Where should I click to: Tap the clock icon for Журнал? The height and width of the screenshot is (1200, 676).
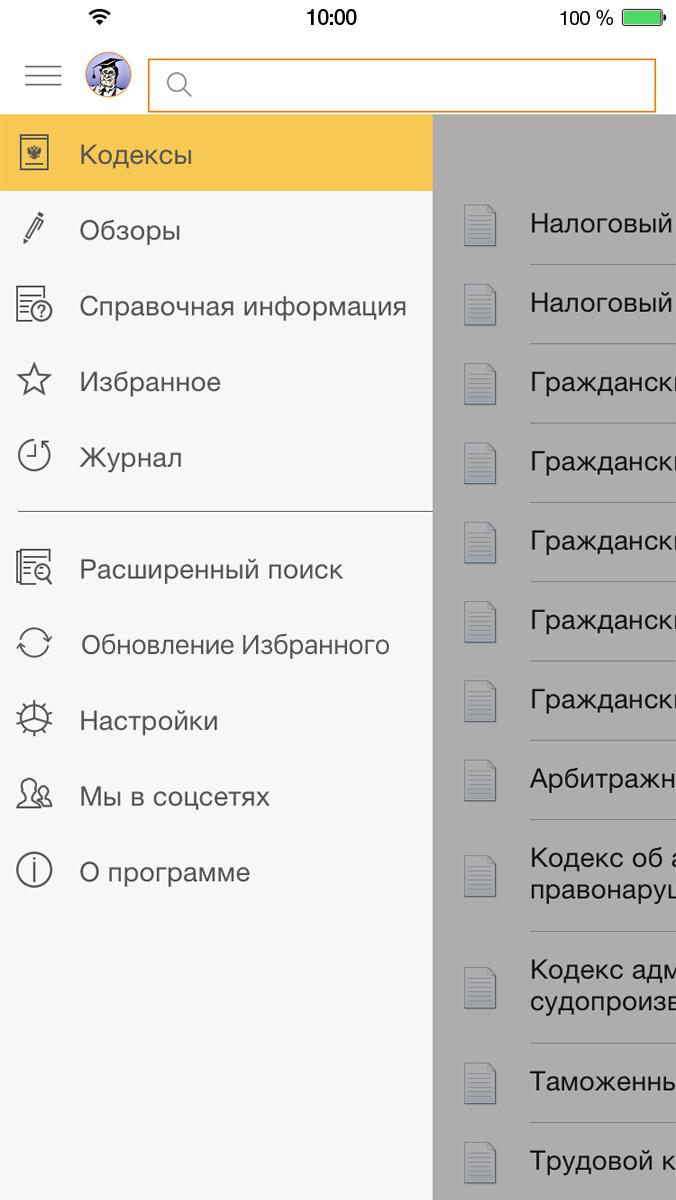[x=35, y=457]
